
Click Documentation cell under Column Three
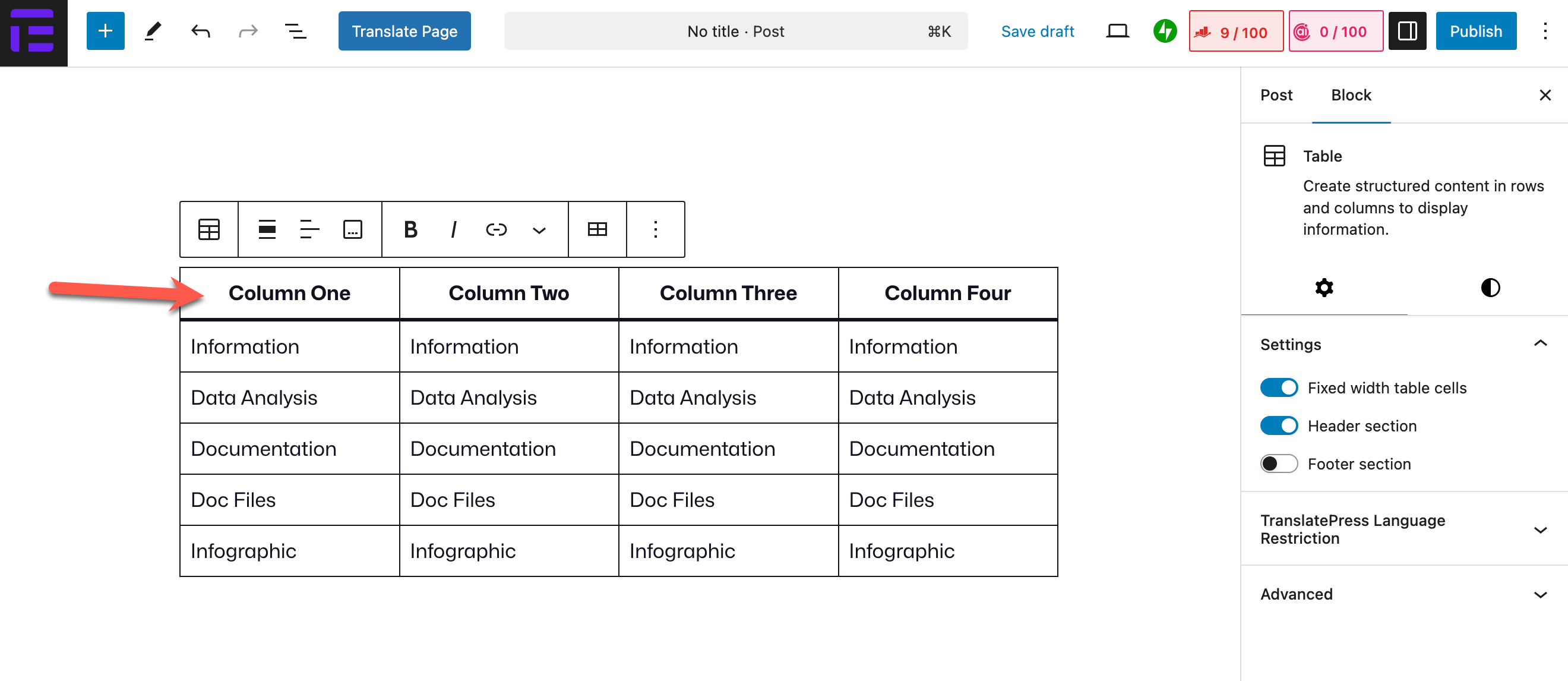click(x=728, y=449)
